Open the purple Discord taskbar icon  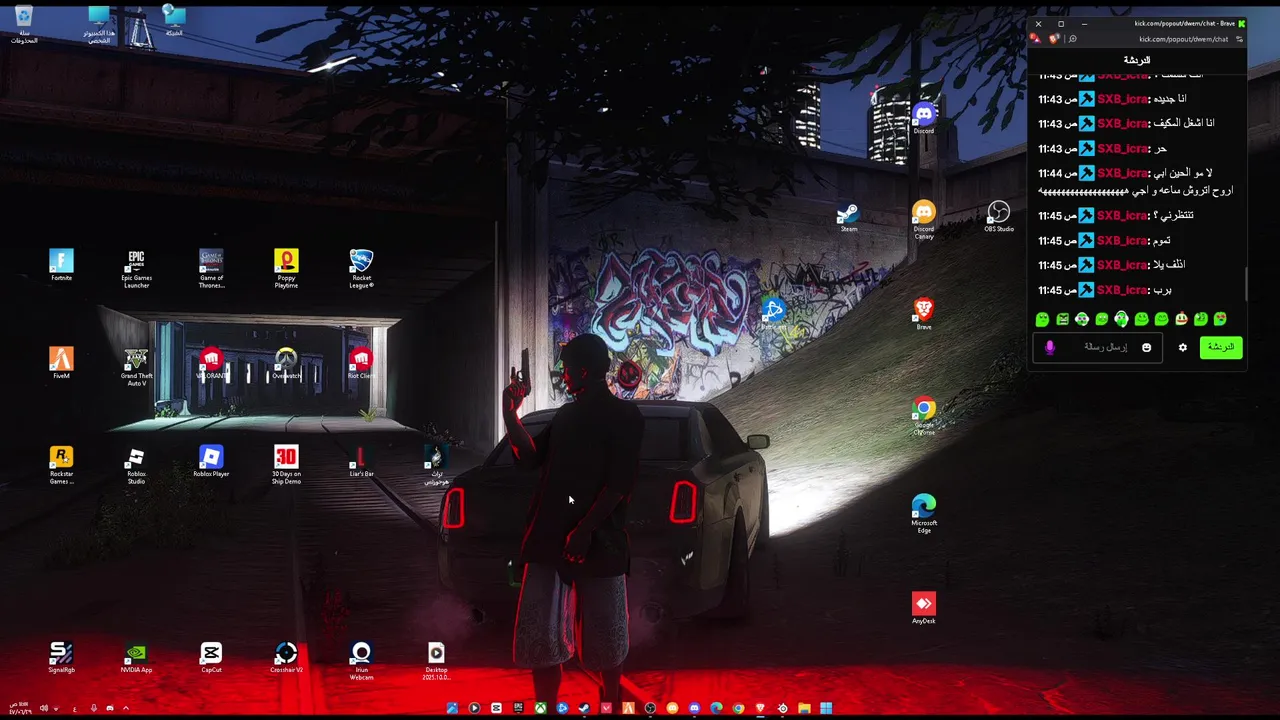coord(694,708)
